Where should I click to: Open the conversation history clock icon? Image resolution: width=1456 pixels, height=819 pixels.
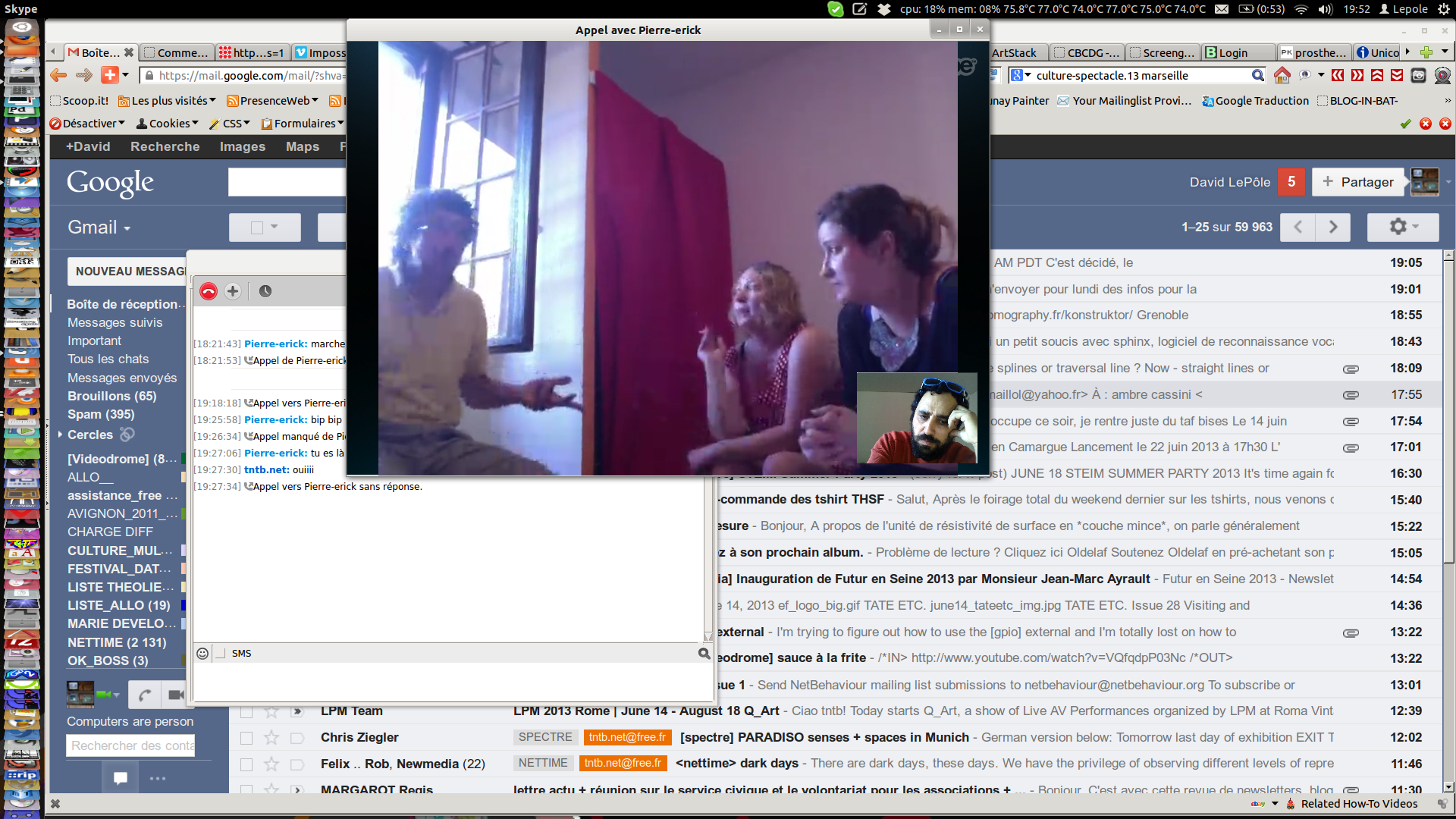point(265,291)
